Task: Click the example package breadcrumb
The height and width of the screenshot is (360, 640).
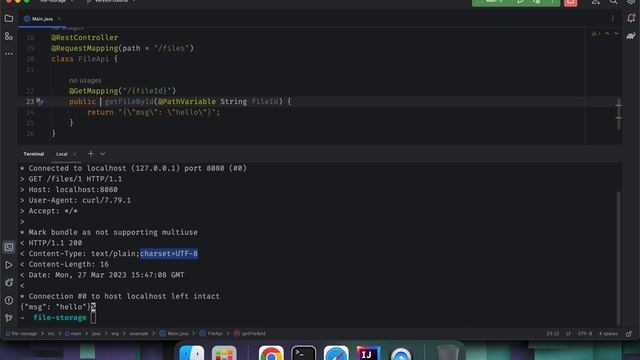Action: coord(139,333)
